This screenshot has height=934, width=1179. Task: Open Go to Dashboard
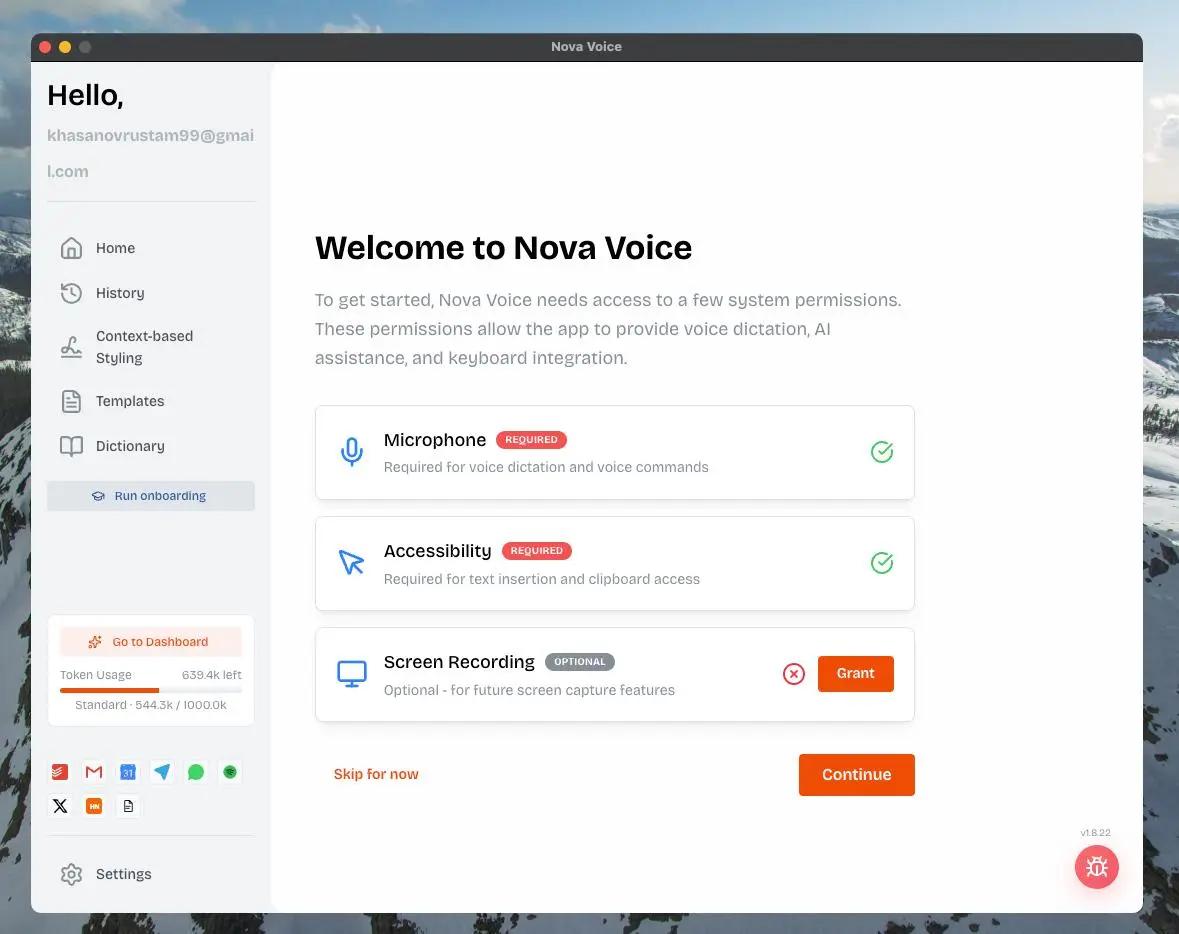click(x=150, y=641)
